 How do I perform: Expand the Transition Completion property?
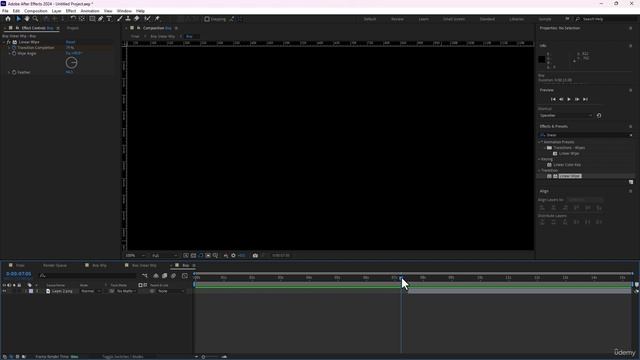tap(9, 48)
